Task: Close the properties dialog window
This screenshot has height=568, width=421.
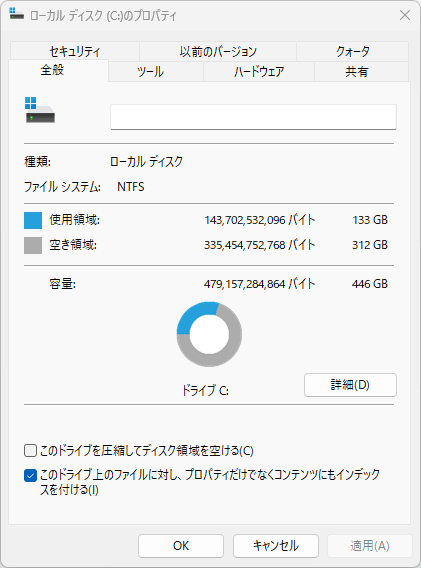Action: (405, 15)
